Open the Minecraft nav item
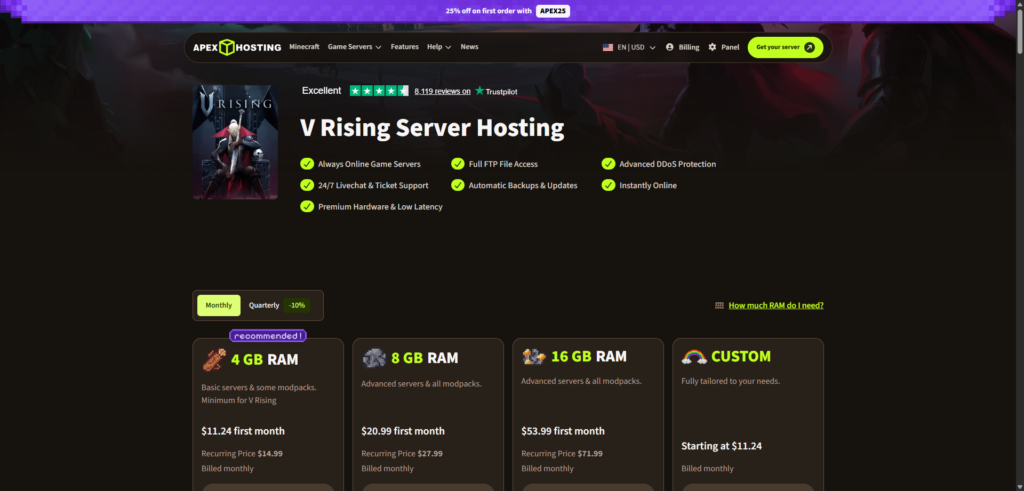The height and width of the screenshot is (491, 1024). (x=304, y=47)
